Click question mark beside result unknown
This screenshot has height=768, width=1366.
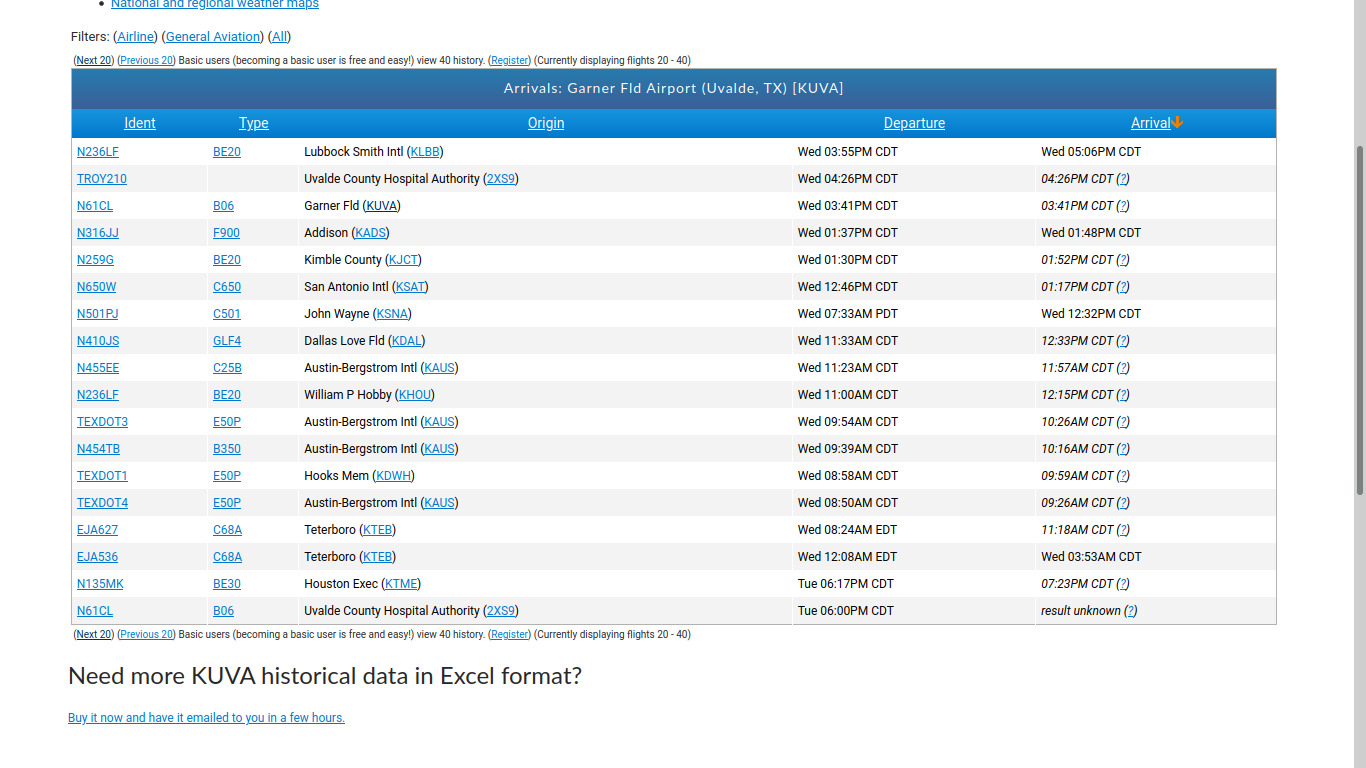[1130, 611]
